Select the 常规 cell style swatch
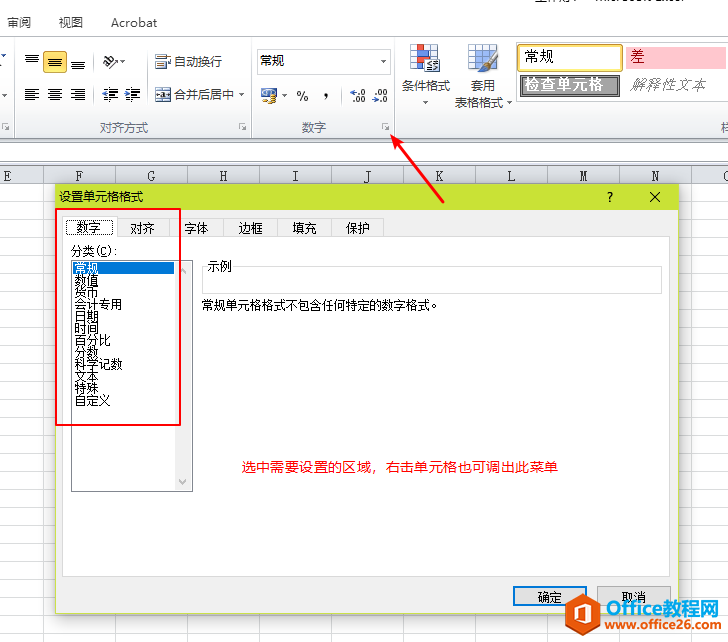Image resolution: width=728 pixels, height=642 pixels. pyautogui.click(x=570, y=57)
